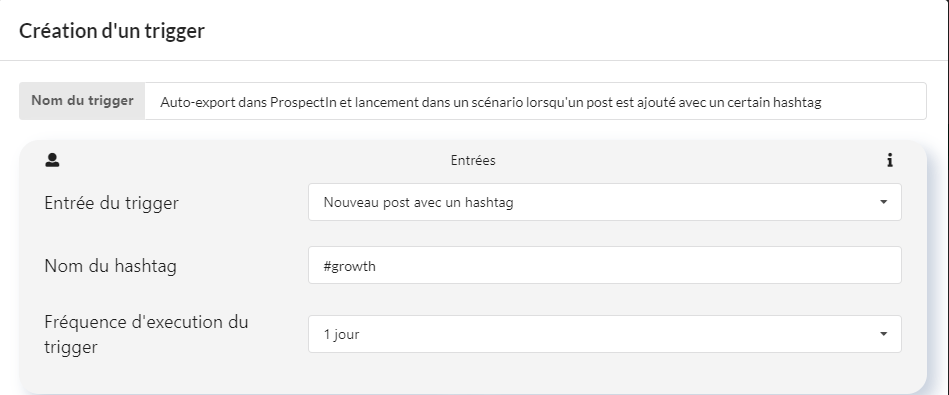This screenshot has width=949, height=395.
Task: Focus the Nom du hashtag input field
Action: click(x=605, y=265)
